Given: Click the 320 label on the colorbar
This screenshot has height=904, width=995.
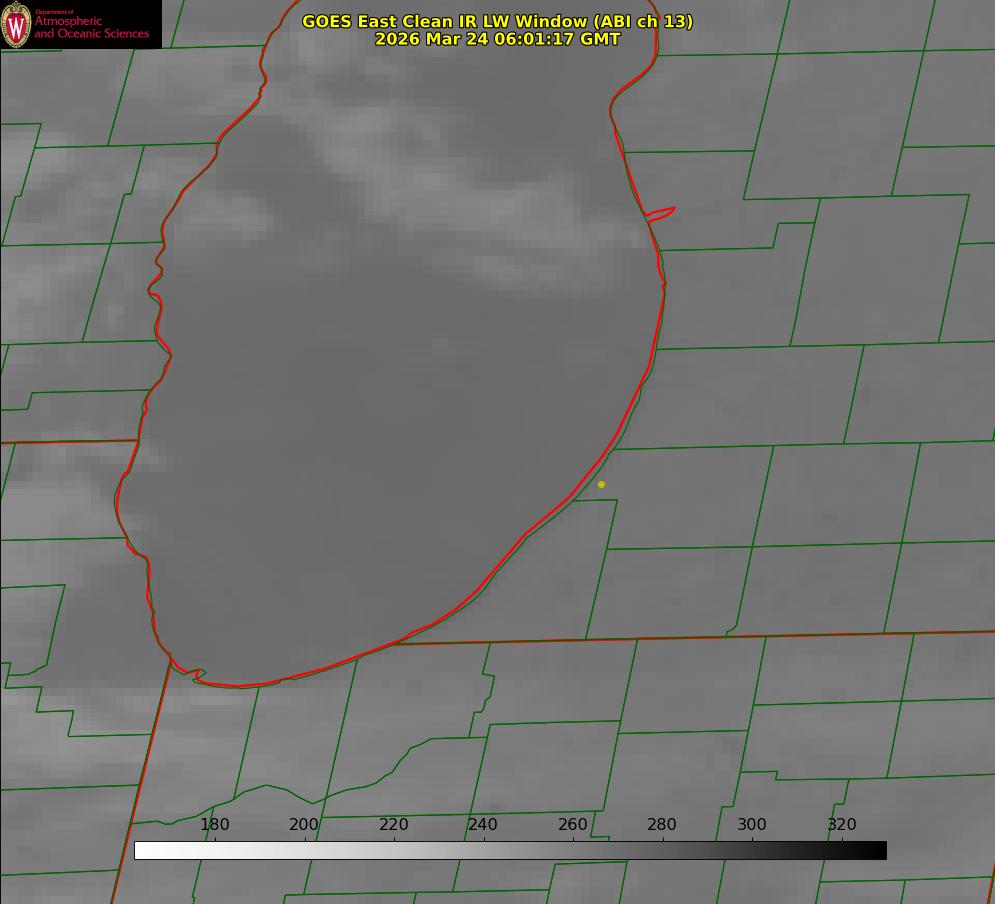Looking at the screenshot, I should point(842,824).
